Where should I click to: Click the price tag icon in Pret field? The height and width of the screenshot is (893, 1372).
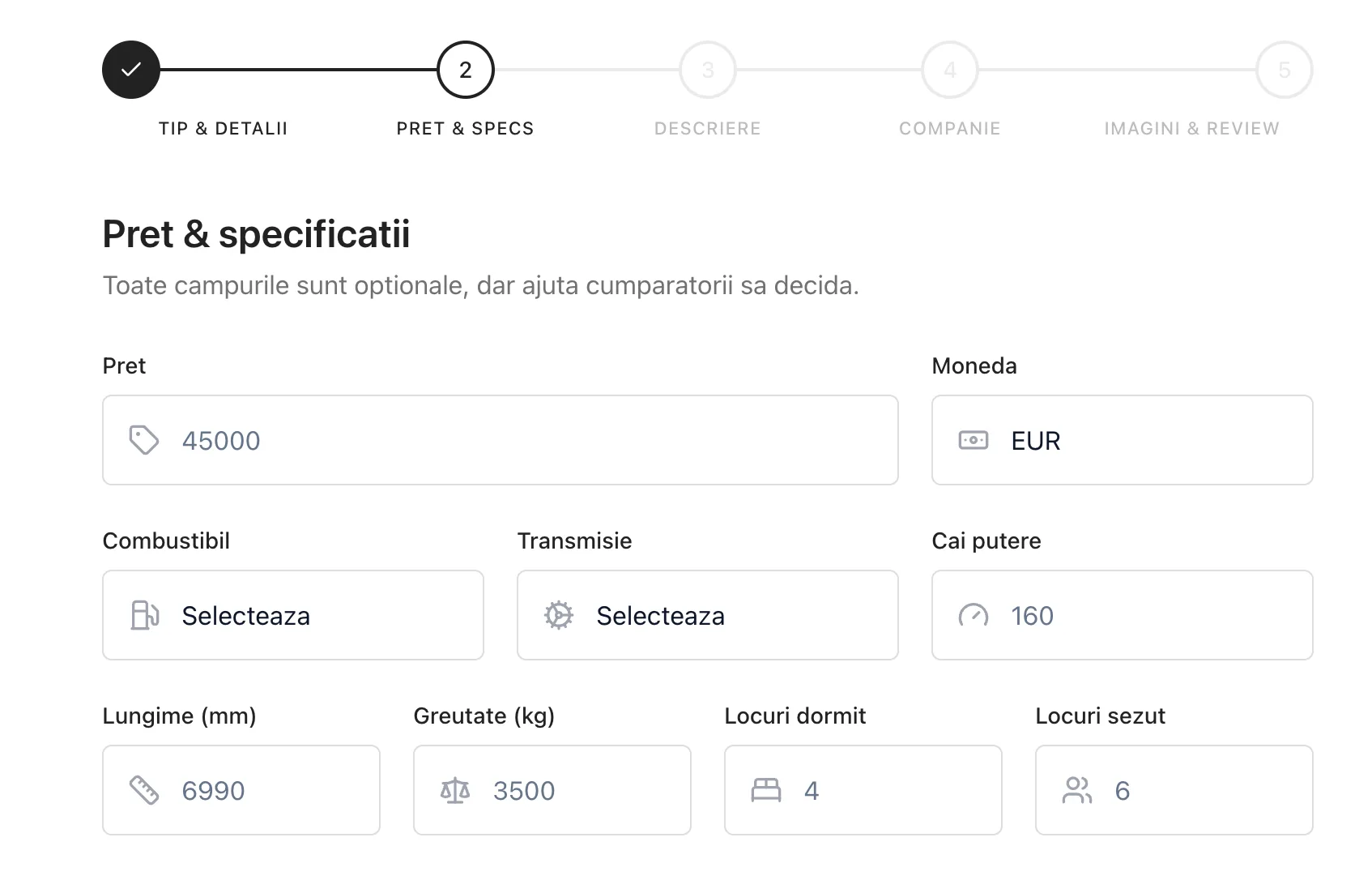tap(144, 440)
